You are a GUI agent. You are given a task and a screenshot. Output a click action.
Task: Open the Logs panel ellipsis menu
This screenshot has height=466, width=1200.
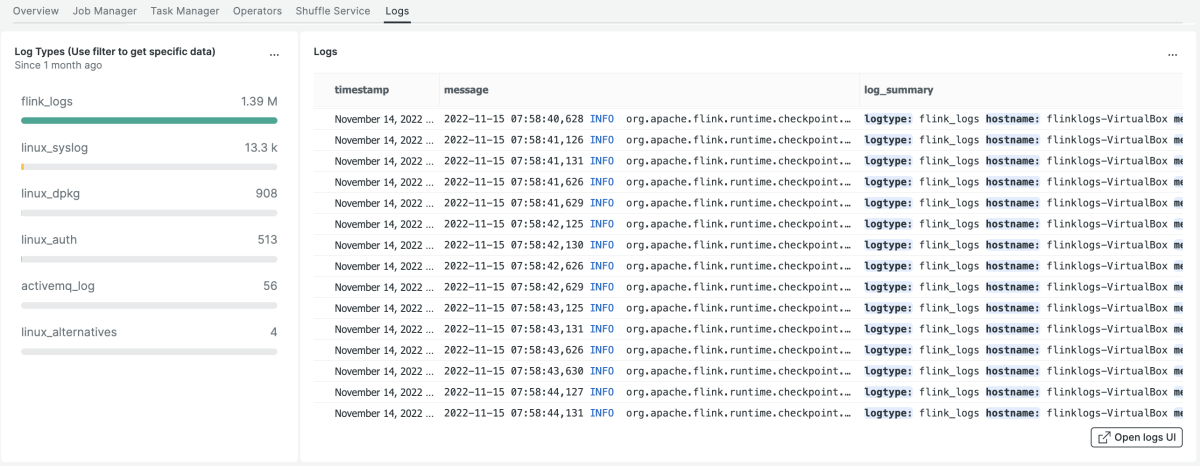tap(1173, 55)
